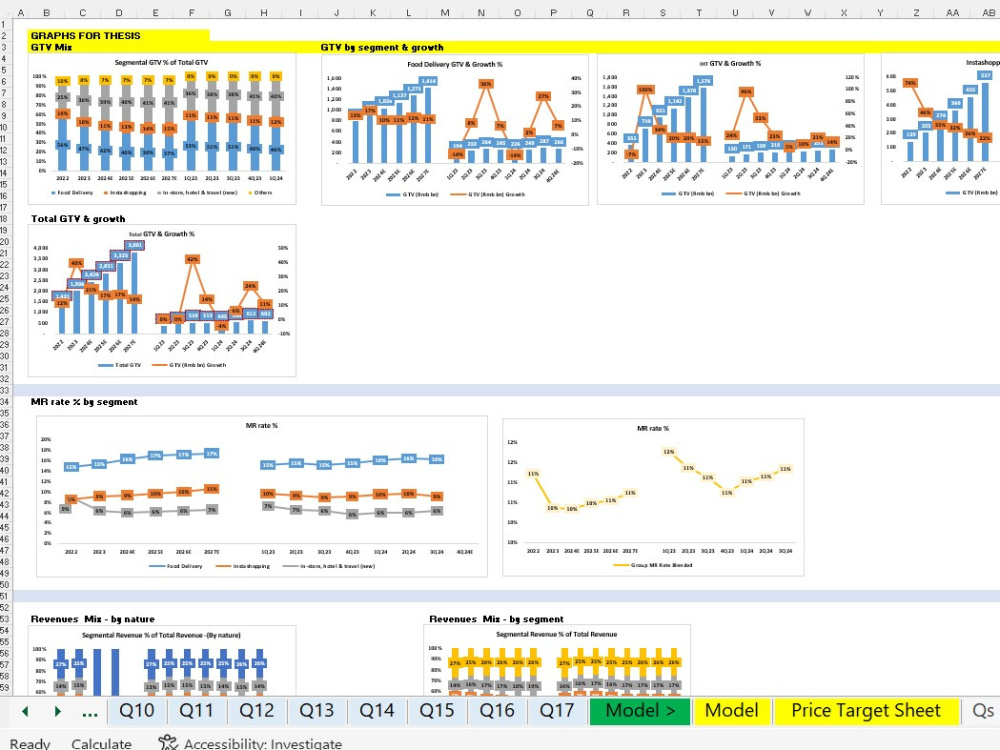Switch to the Q11 sheet tab
Viewport: 1000px width, 750px height.
click(x=196, y=710)
